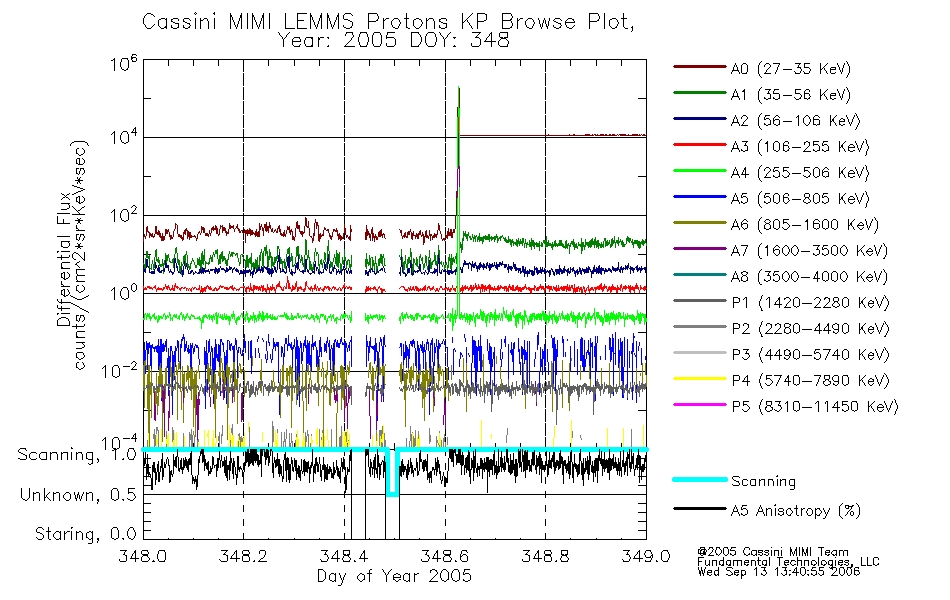
Task: Click the A0 (27-35 KeV) legend label
Action: coord(791,68)
